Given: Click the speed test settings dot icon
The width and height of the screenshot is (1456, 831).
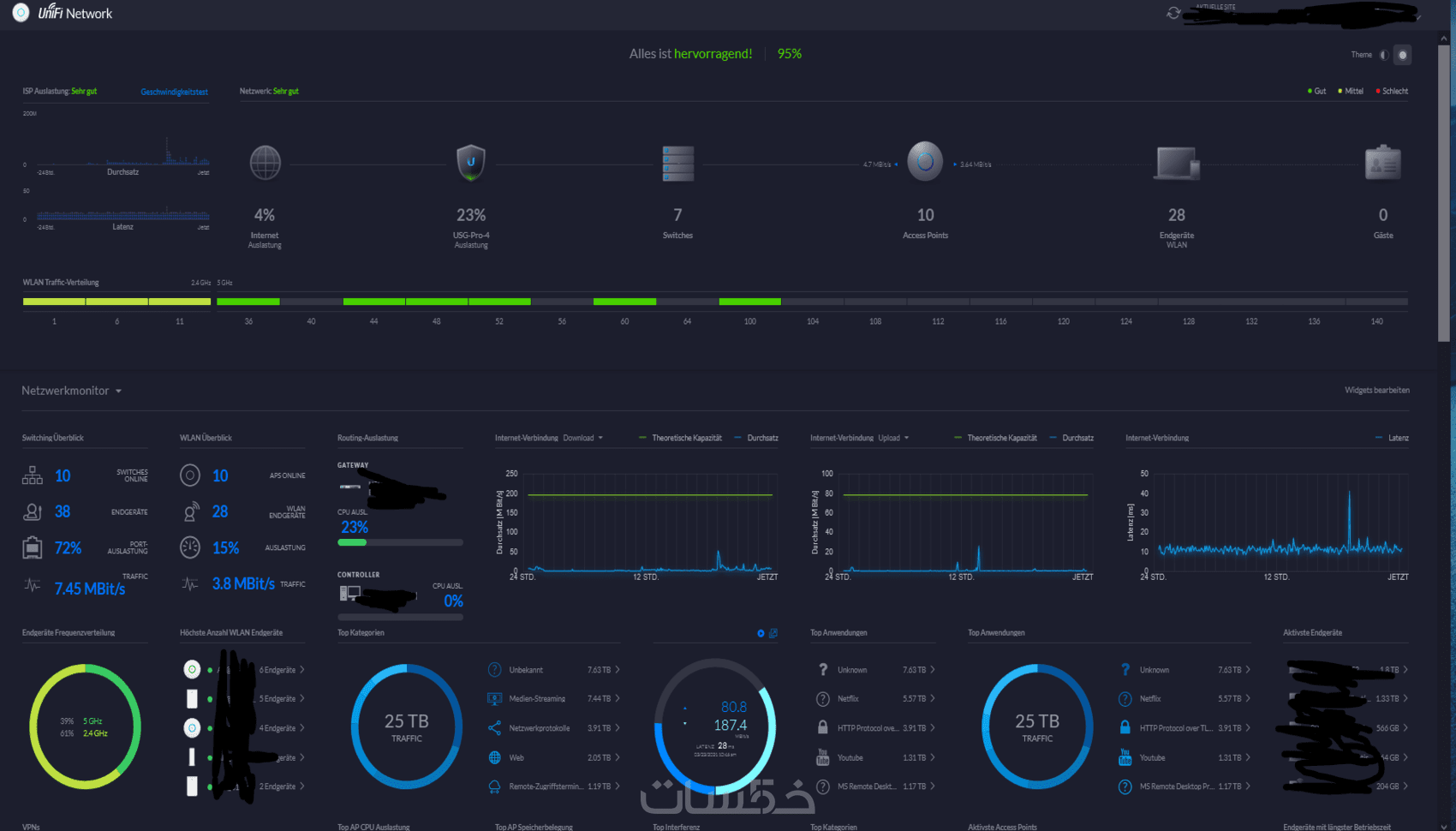Looking at the screenshot, I should tap(761, 633).
